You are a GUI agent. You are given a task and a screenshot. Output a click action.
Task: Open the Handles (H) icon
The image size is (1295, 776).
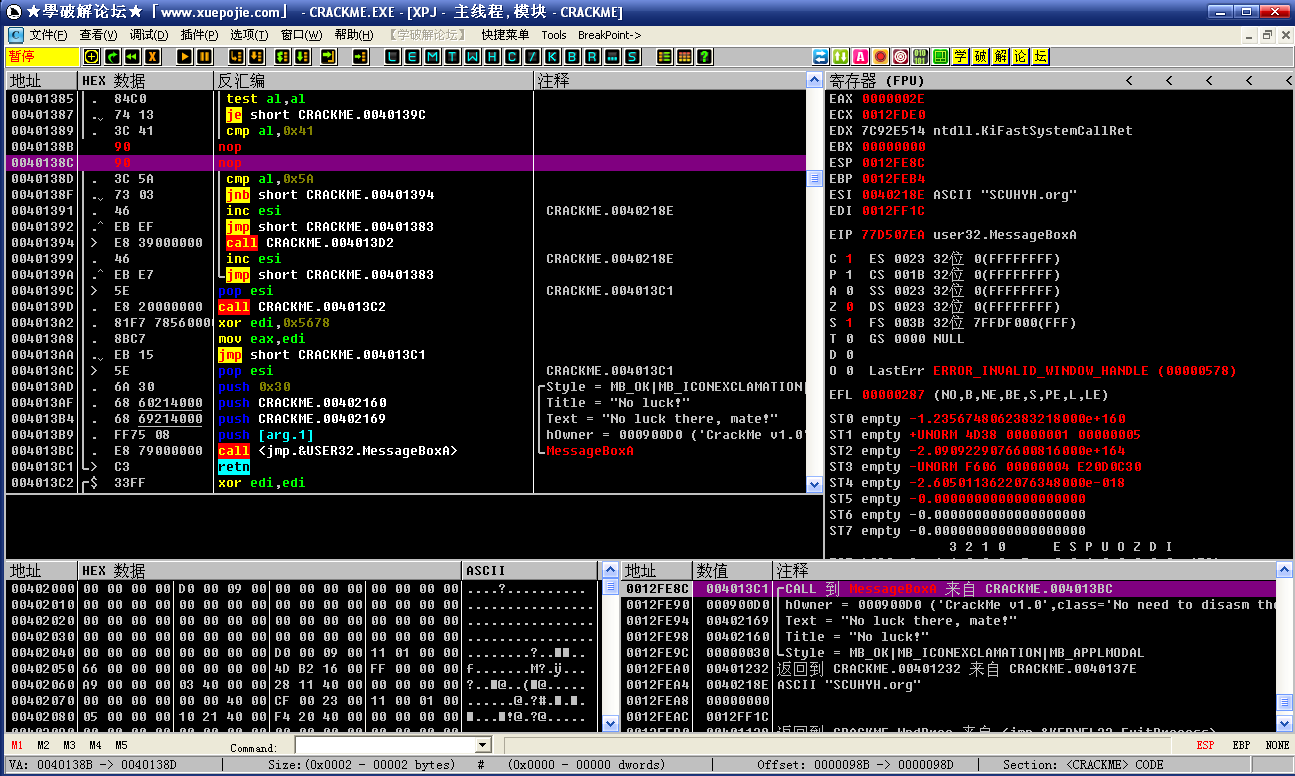[x=492, y=57]
